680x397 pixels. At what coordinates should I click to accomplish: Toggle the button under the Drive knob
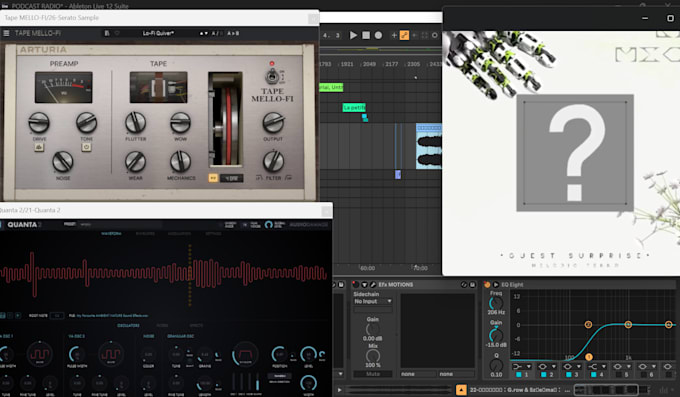pos(39,148)
